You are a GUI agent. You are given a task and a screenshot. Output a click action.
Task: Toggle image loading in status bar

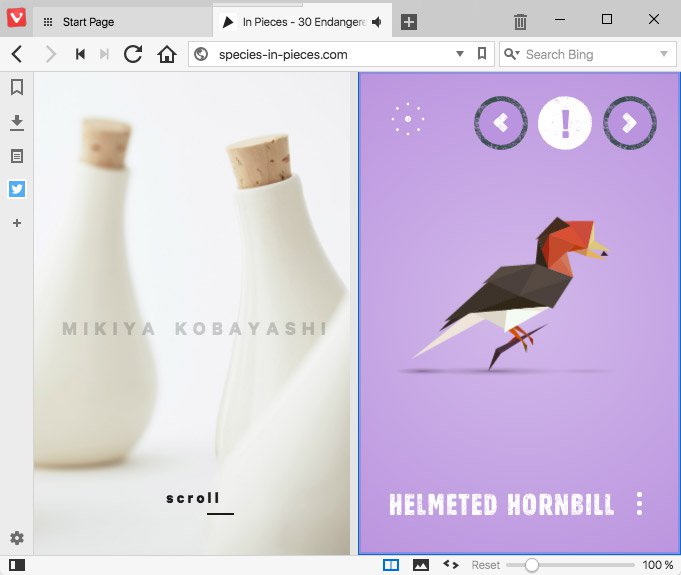[x=421, y=565]
